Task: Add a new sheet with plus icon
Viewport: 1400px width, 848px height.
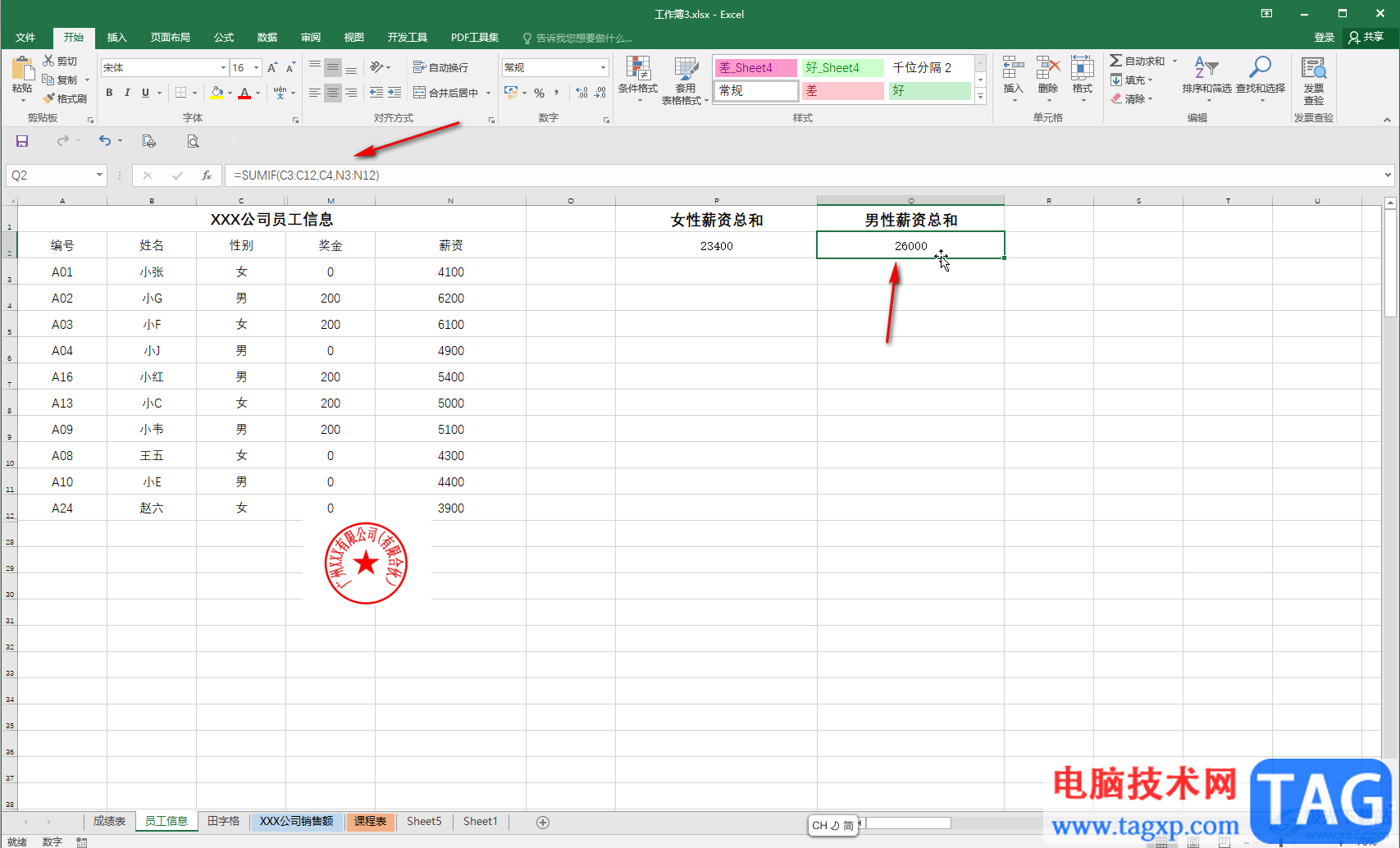Action: 543,822
